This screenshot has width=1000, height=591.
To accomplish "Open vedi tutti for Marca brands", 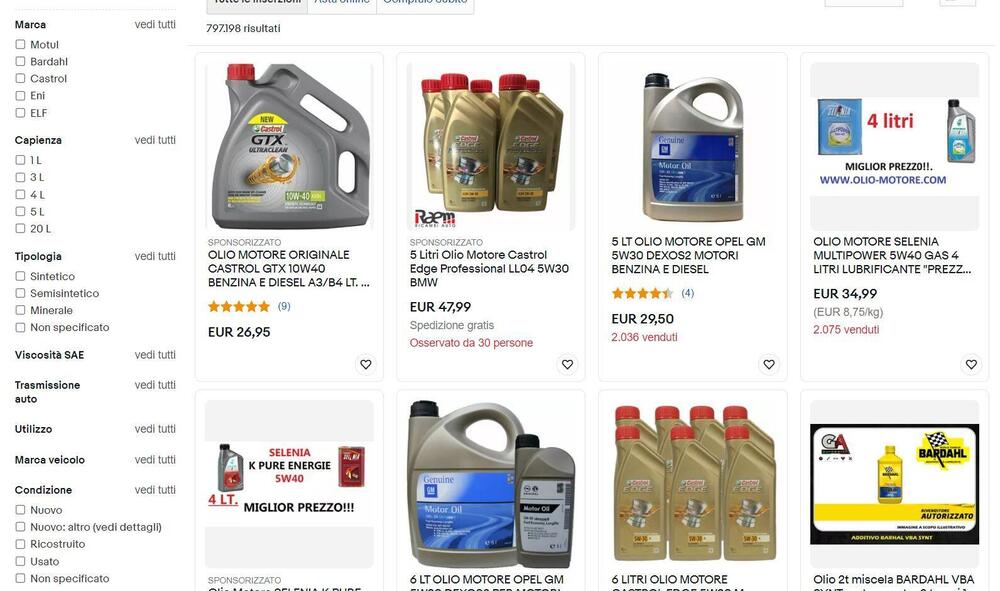I will point(155,24).
